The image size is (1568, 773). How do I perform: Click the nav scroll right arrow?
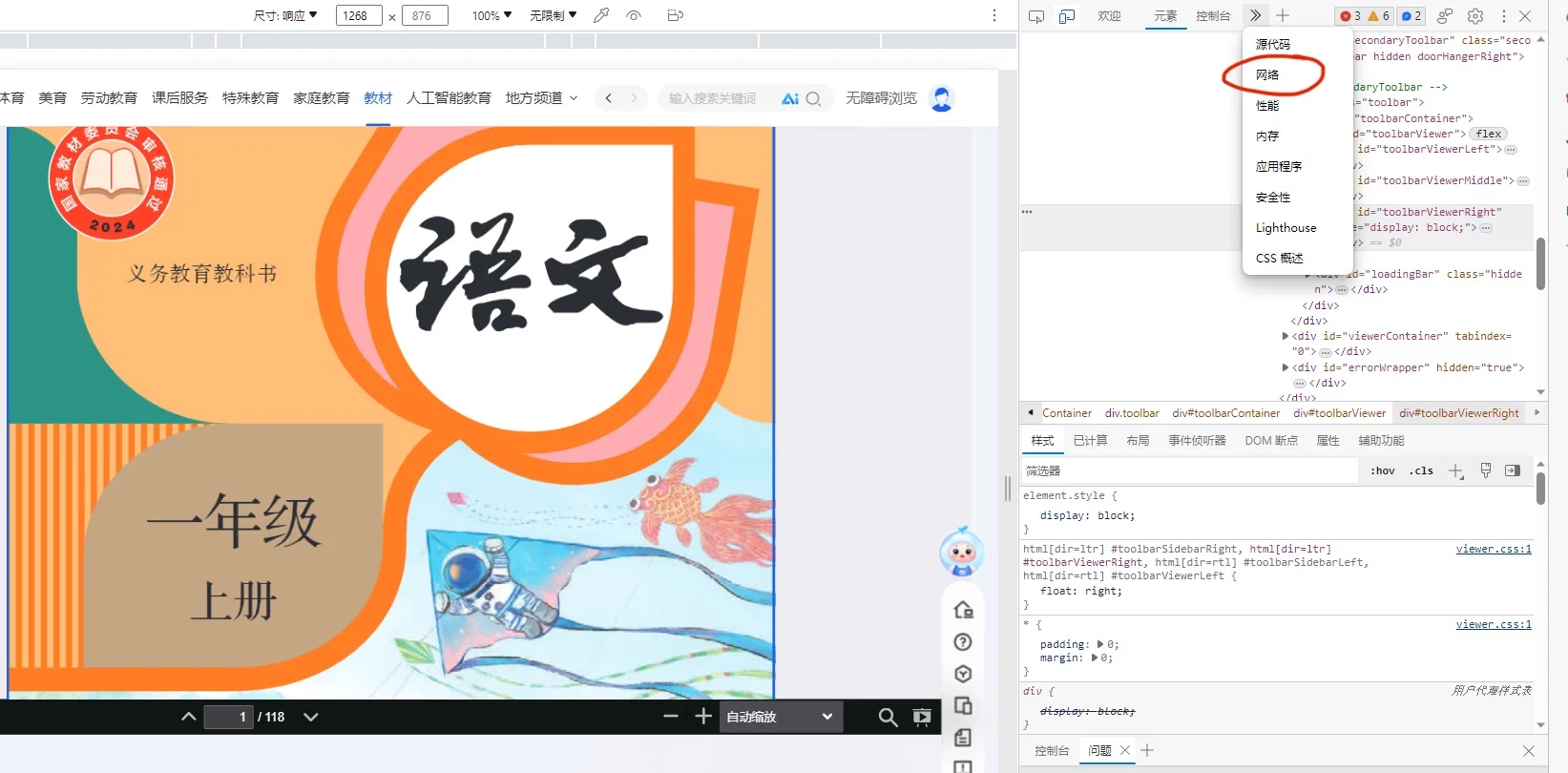tap(634, 98)
